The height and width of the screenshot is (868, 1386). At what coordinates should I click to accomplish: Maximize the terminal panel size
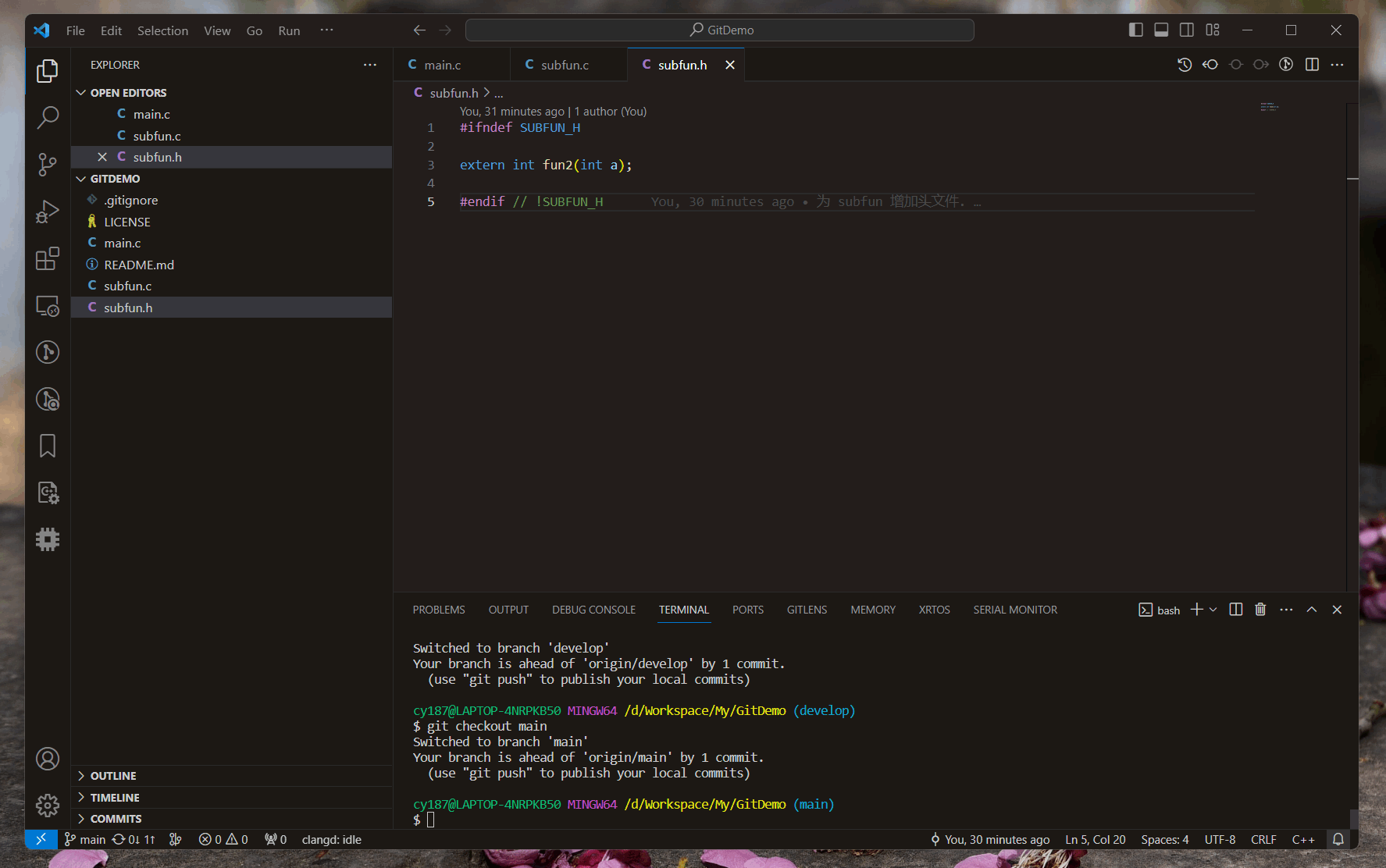click(x=1312, y=610)
